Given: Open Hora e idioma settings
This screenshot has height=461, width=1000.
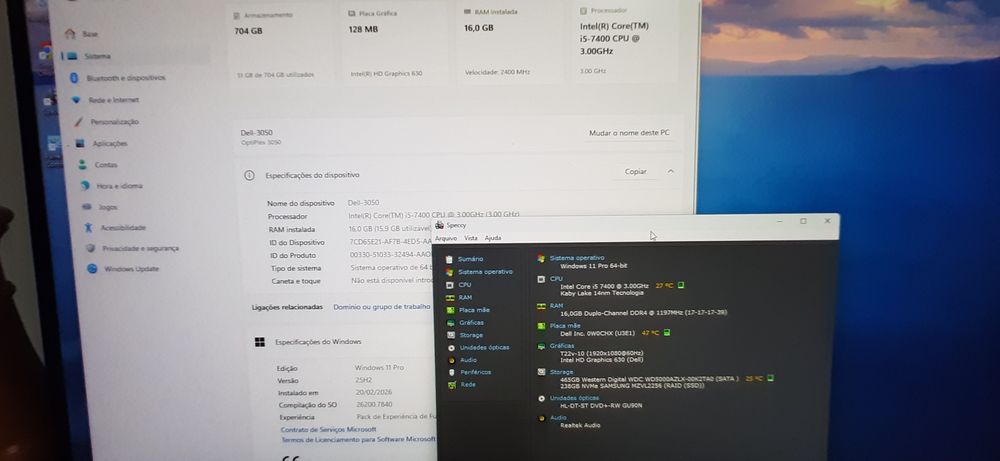Looking at the screenshot, I should [119, 186].
